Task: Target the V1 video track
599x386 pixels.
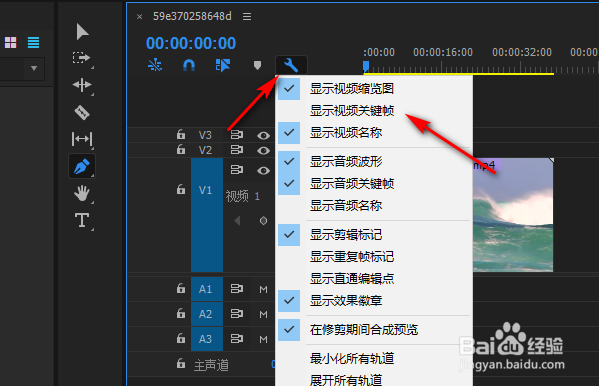Action: (x=207, y=215)
